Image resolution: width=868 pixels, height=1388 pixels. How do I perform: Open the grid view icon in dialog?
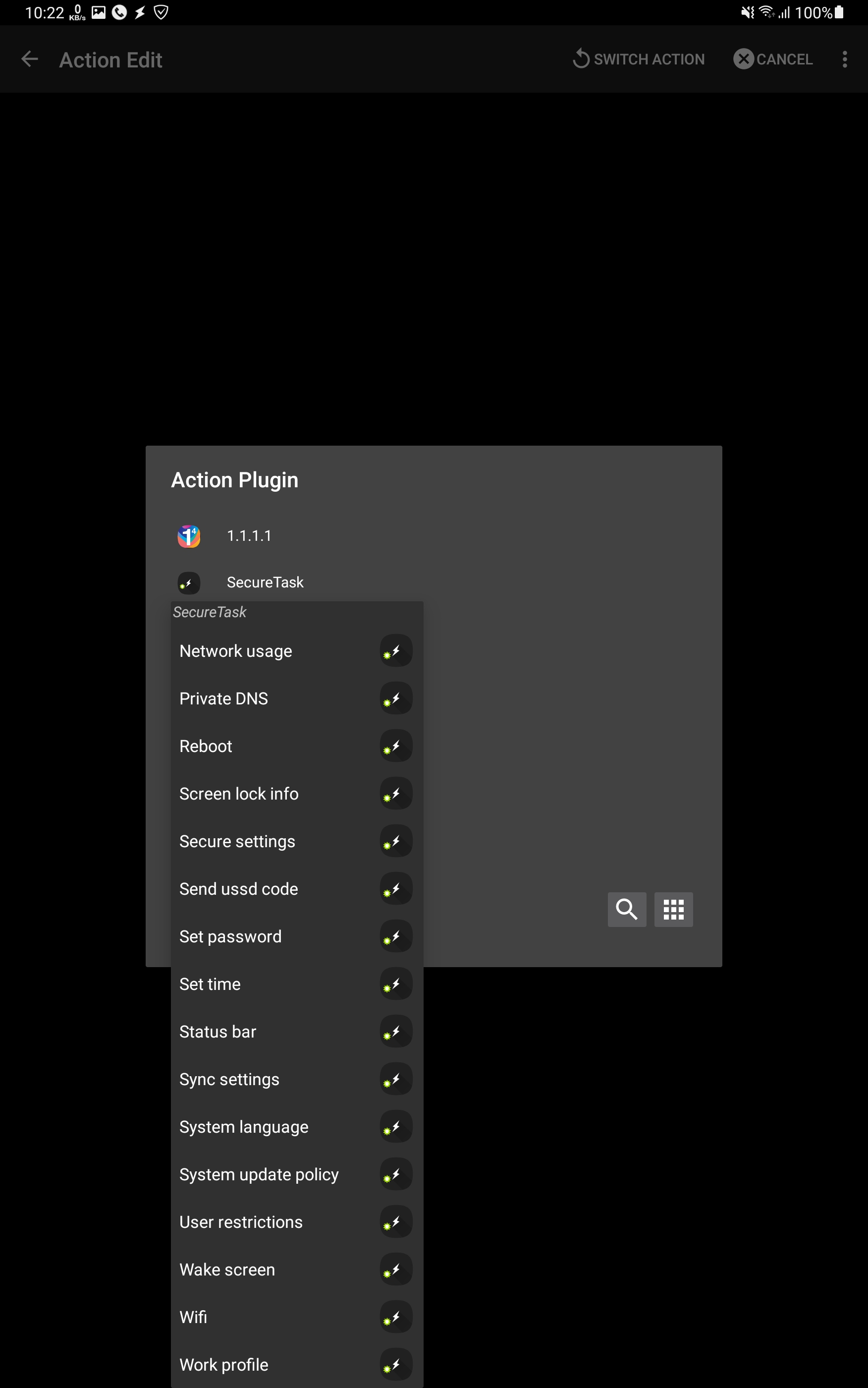pyautogui.click(x=673, y=909)
